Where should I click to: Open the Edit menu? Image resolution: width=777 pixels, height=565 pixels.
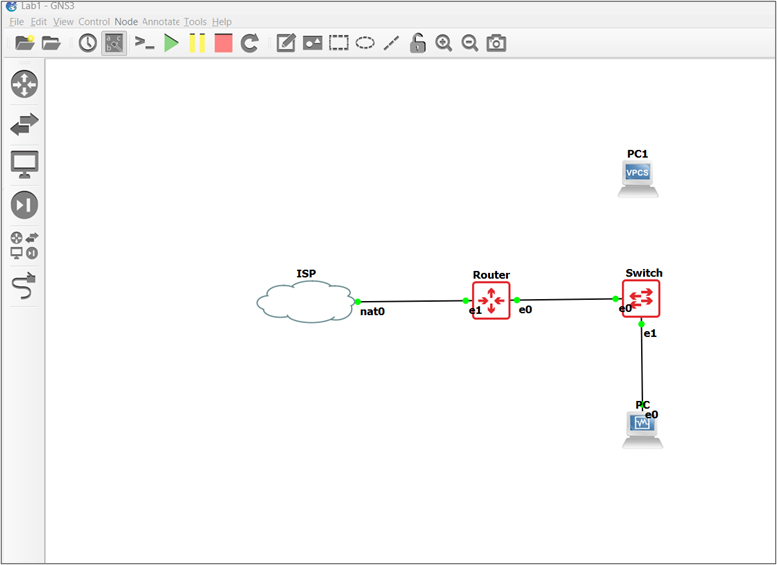[x=39, y=22]
